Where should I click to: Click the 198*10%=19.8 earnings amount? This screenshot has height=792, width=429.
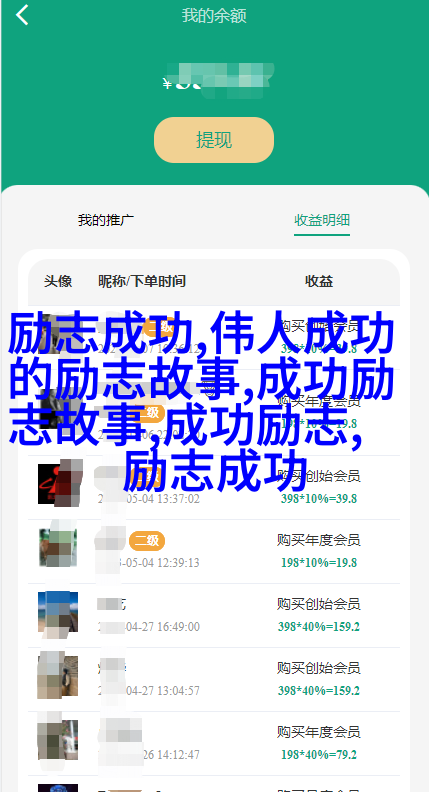coord(319,563)
